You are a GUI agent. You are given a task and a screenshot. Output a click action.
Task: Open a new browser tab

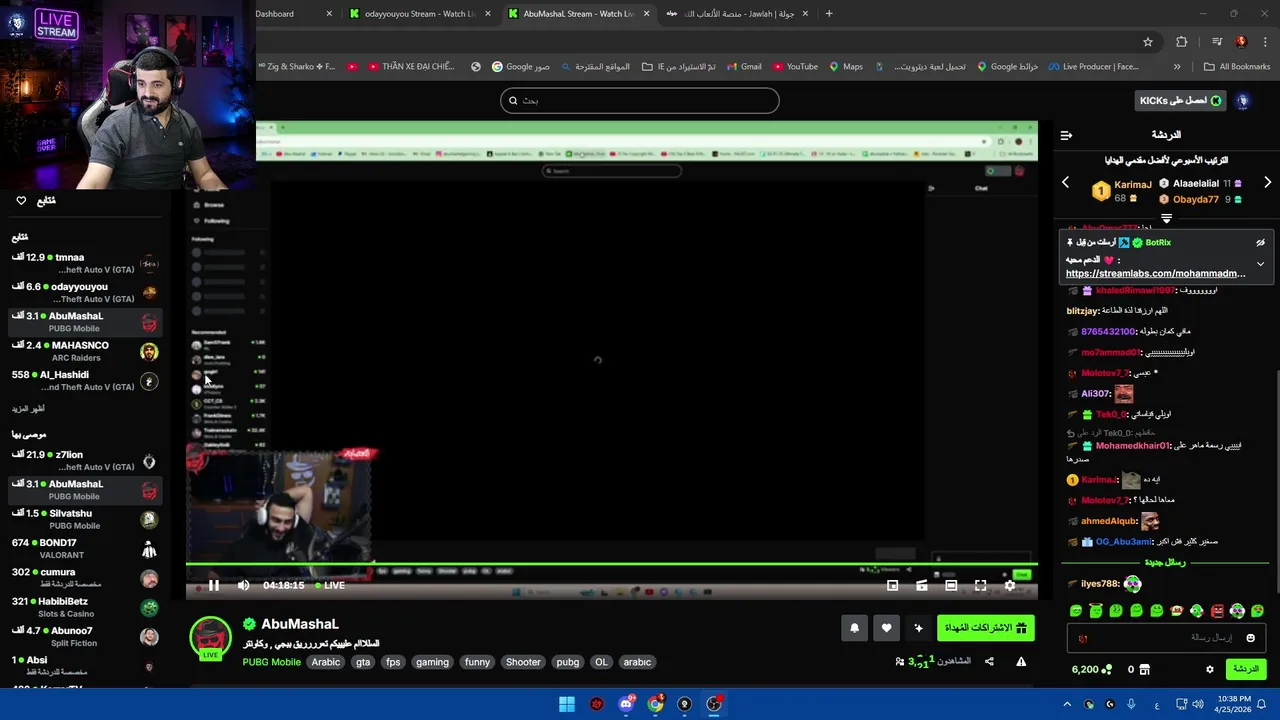(829, 14)
